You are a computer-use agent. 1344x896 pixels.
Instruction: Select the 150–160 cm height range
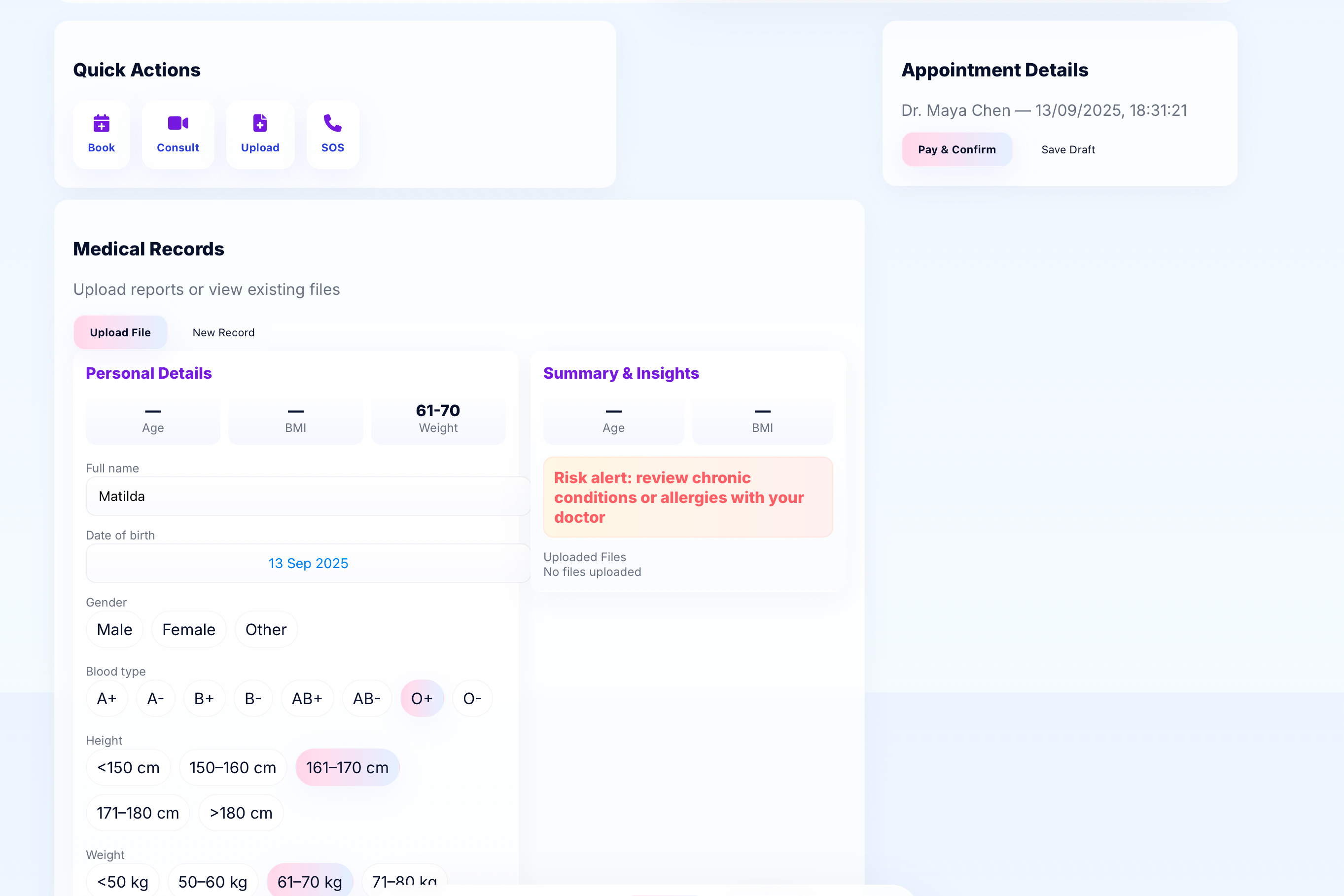[233, 767]
